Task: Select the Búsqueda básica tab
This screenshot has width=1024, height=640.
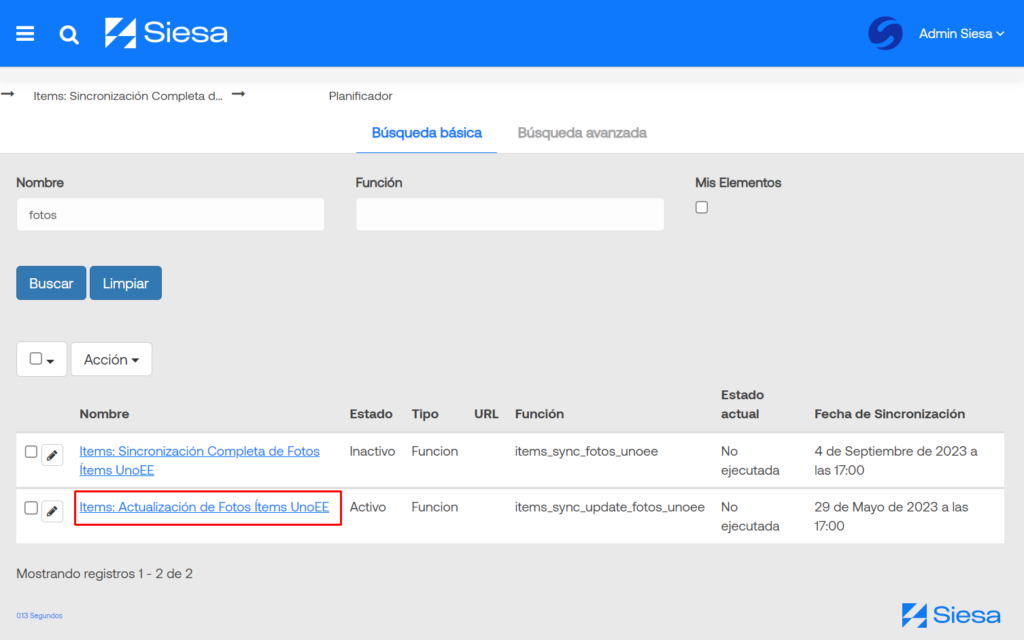Action: 426,132
